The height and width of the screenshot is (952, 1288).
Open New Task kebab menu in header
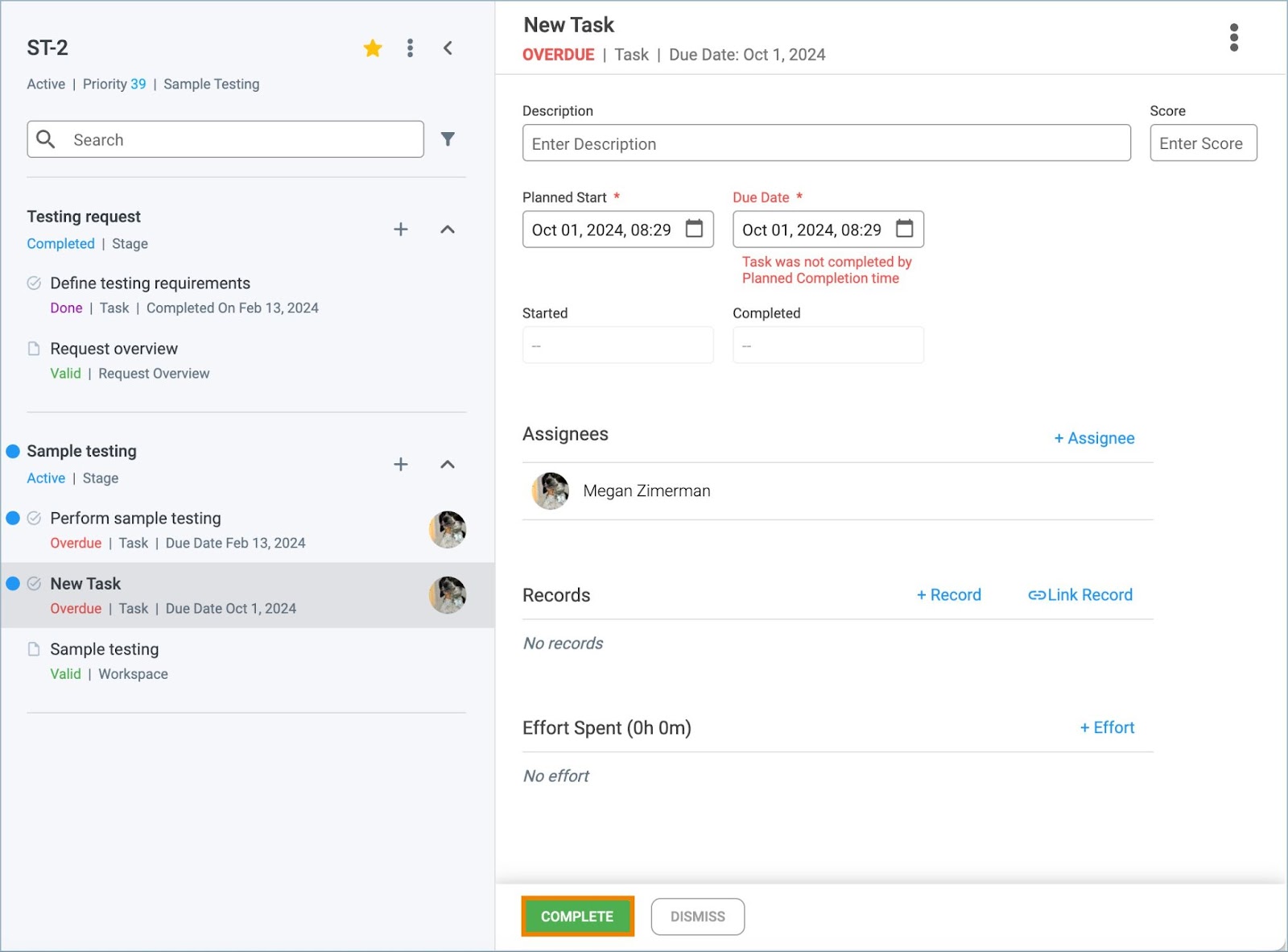(1234, 38)
